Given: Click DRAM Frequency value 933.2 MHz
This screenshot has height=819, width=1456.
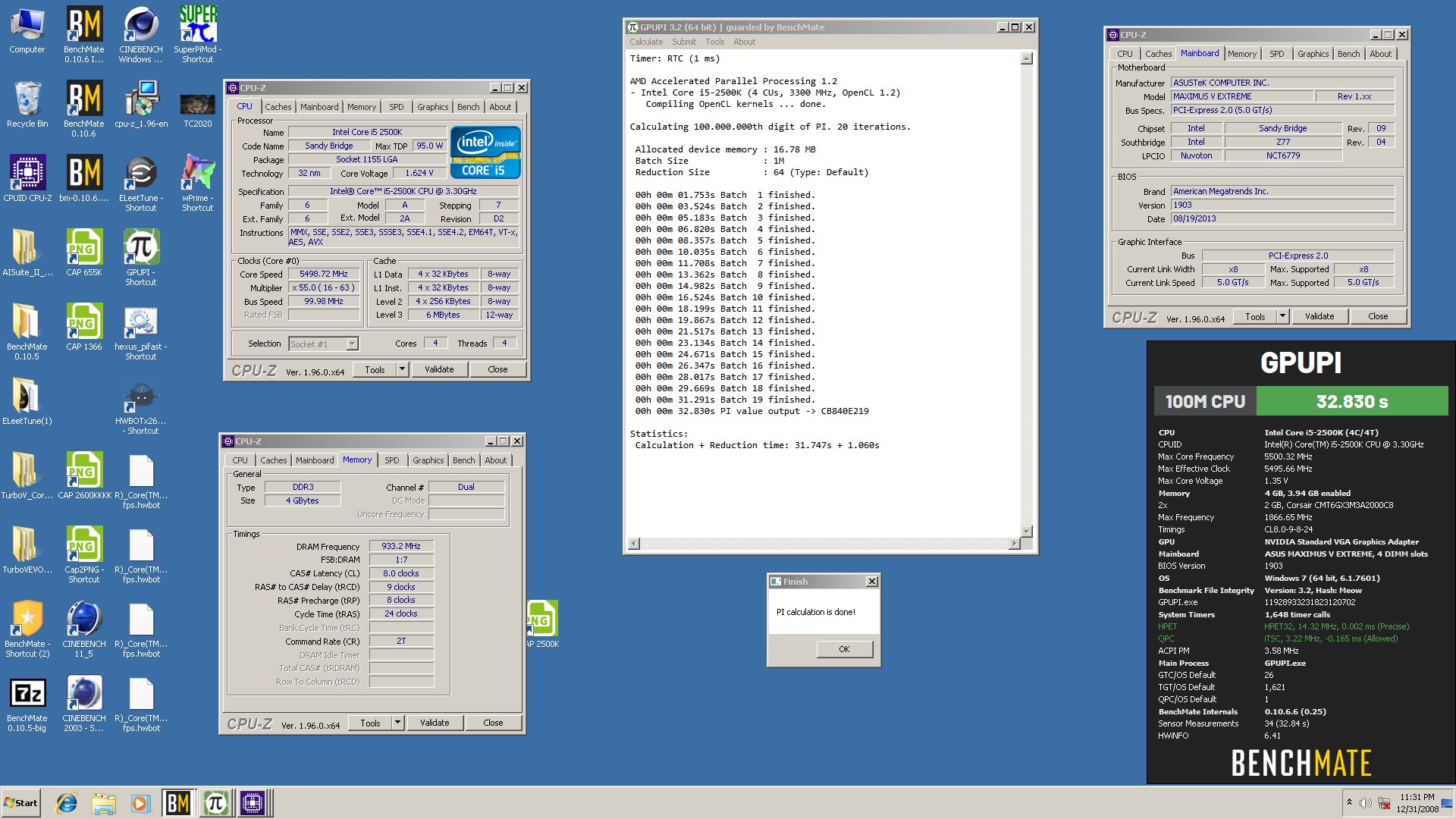Looking at the screenshot, I should [401, 546].
